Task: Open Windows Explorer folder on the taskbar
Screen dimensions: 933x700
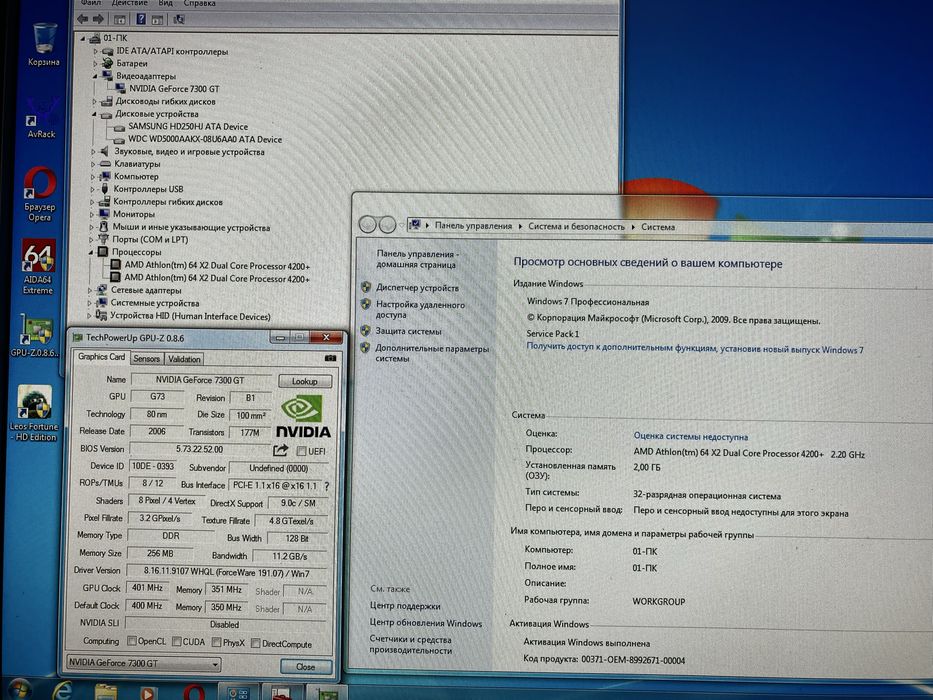Action: [105, 692]
